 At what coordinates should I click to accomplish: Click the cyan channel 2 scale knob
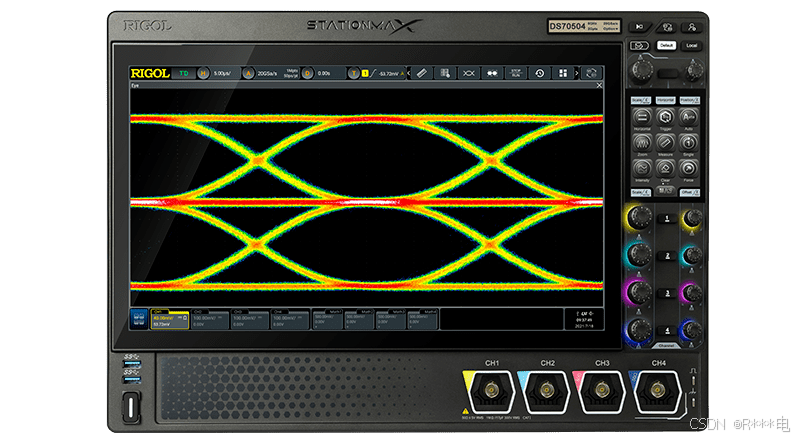click(x=640, y=254)
